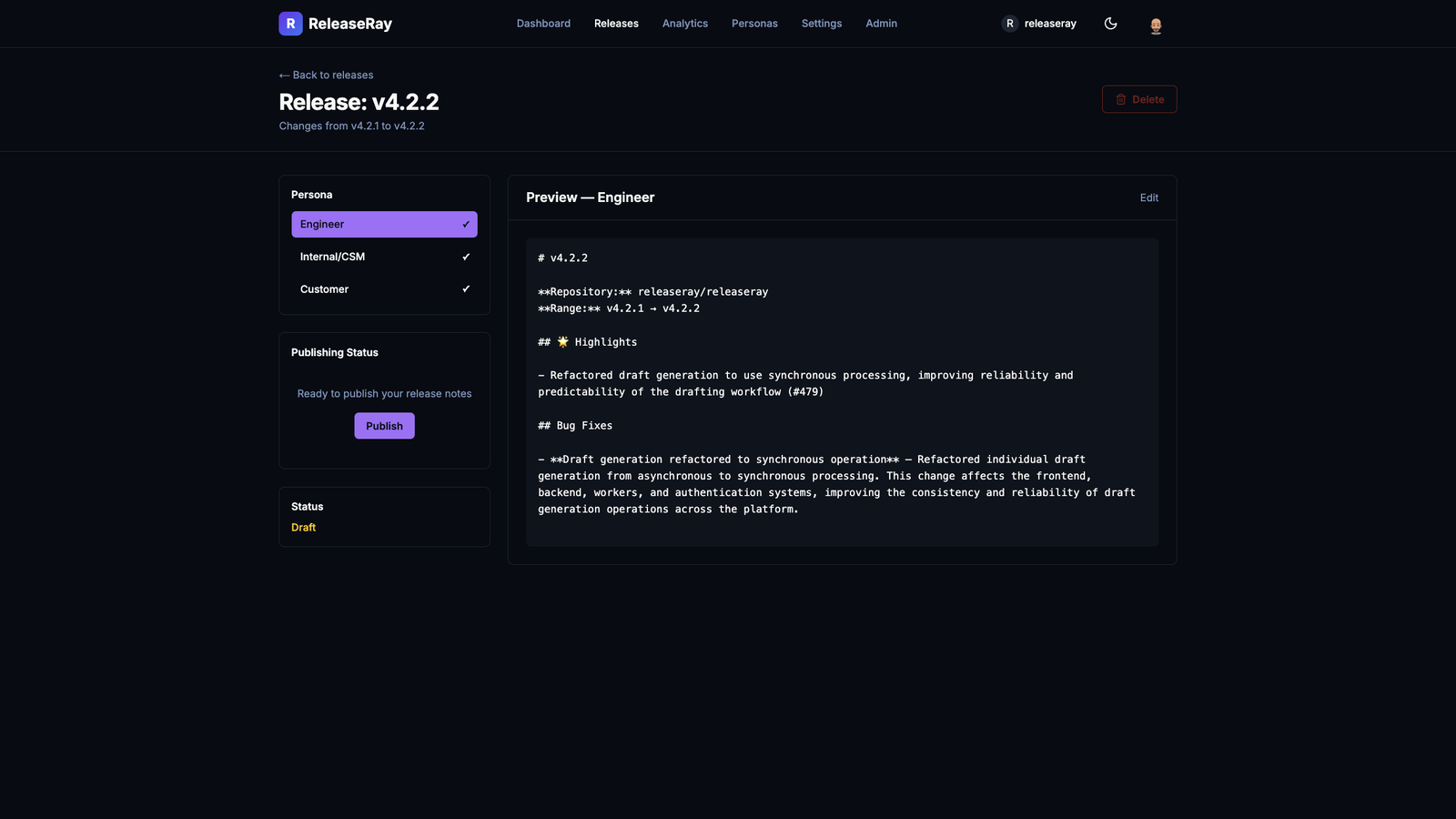
Task: Navigate to the Personas page
Action: 754,23
